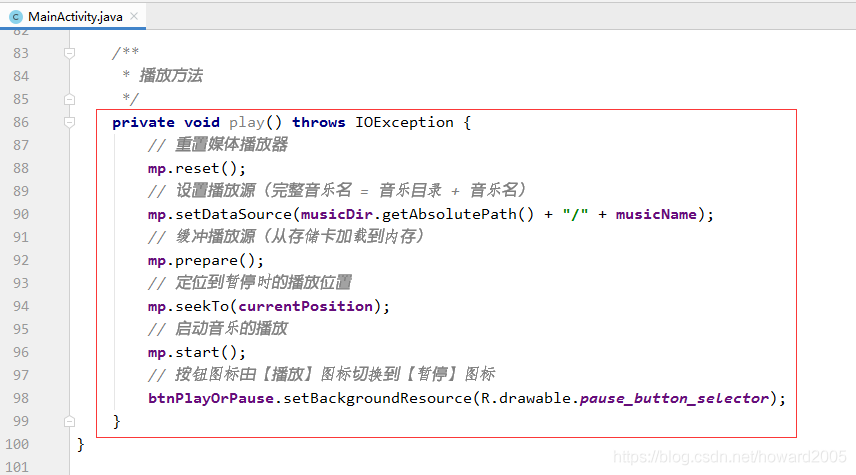Viewport: 856px width, 475px height.
Task: Close the MainActivity.java tab
Action: [134, 16]
